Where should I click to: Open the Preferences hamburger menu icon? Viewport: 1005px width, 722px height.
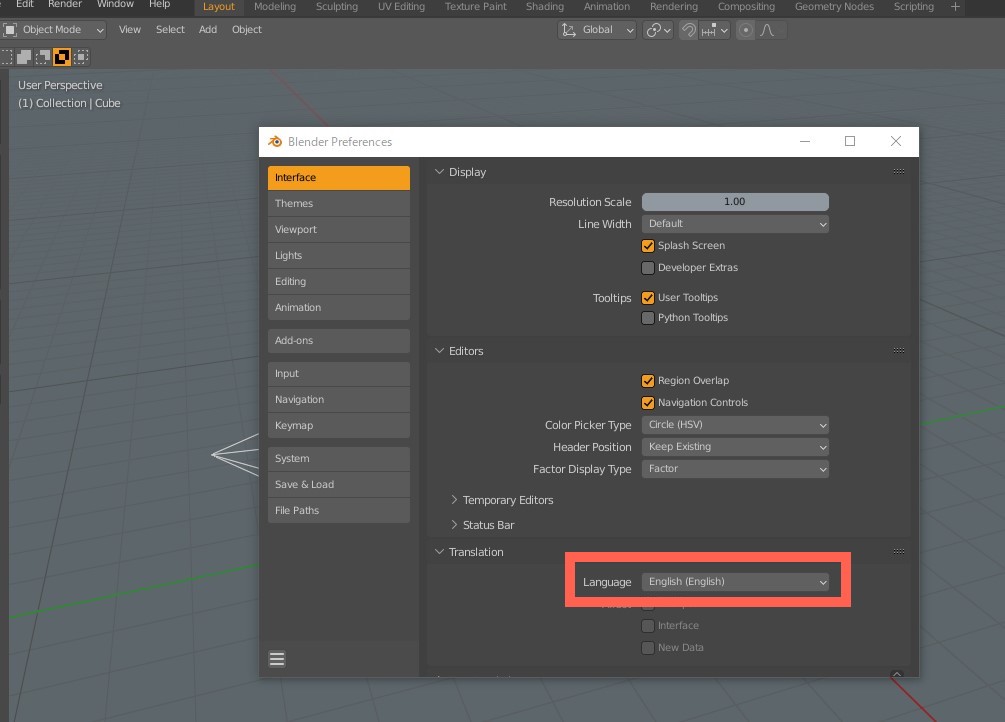[x=277, y=659]
